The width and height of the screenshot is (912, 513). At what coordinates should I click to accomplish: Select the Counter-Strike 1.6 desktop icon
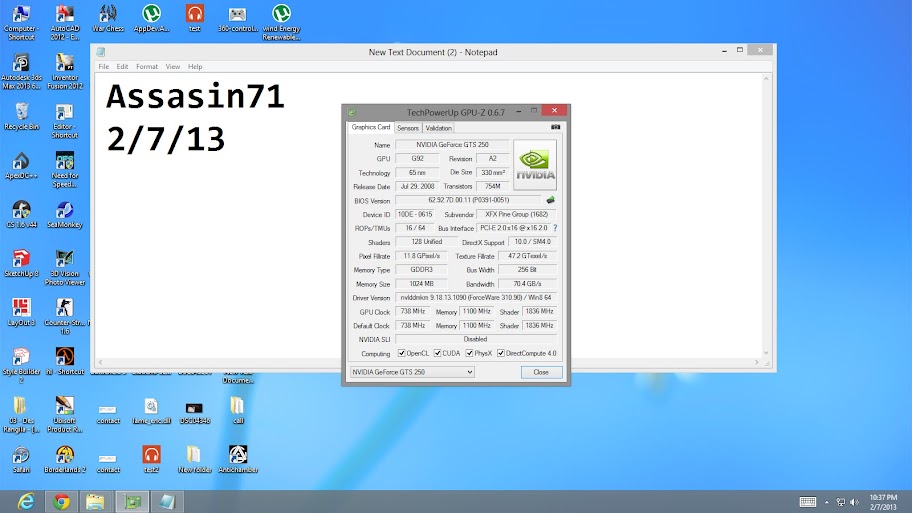pos(65,316)
